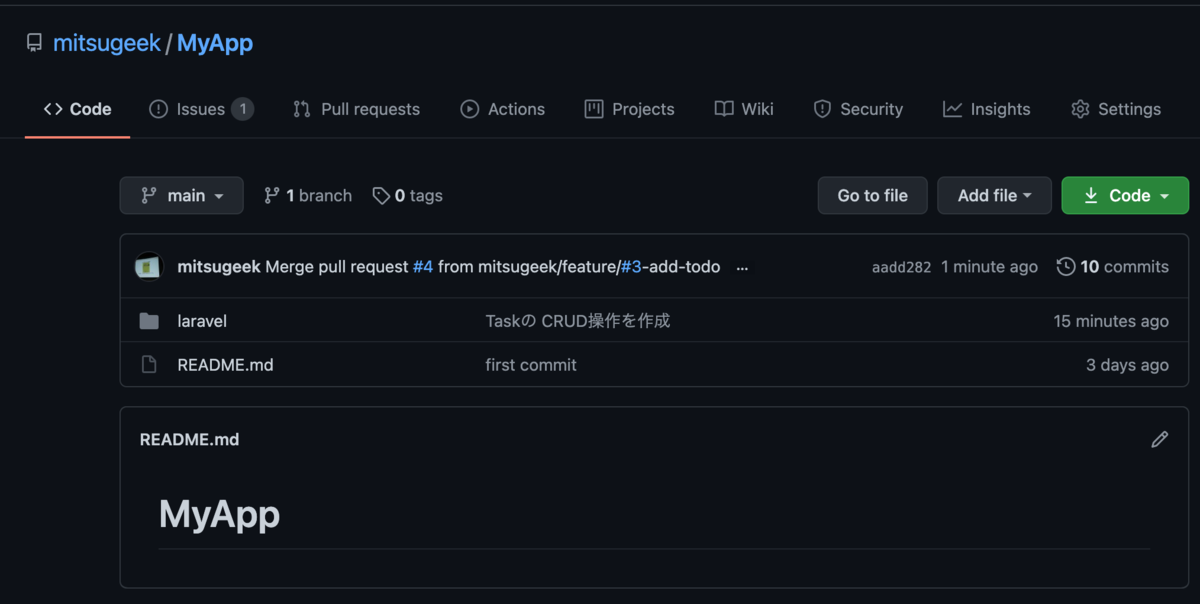1200x604 pixels.
Task: Click the pencil icon to edit README.md
Action: point(1159,439)
